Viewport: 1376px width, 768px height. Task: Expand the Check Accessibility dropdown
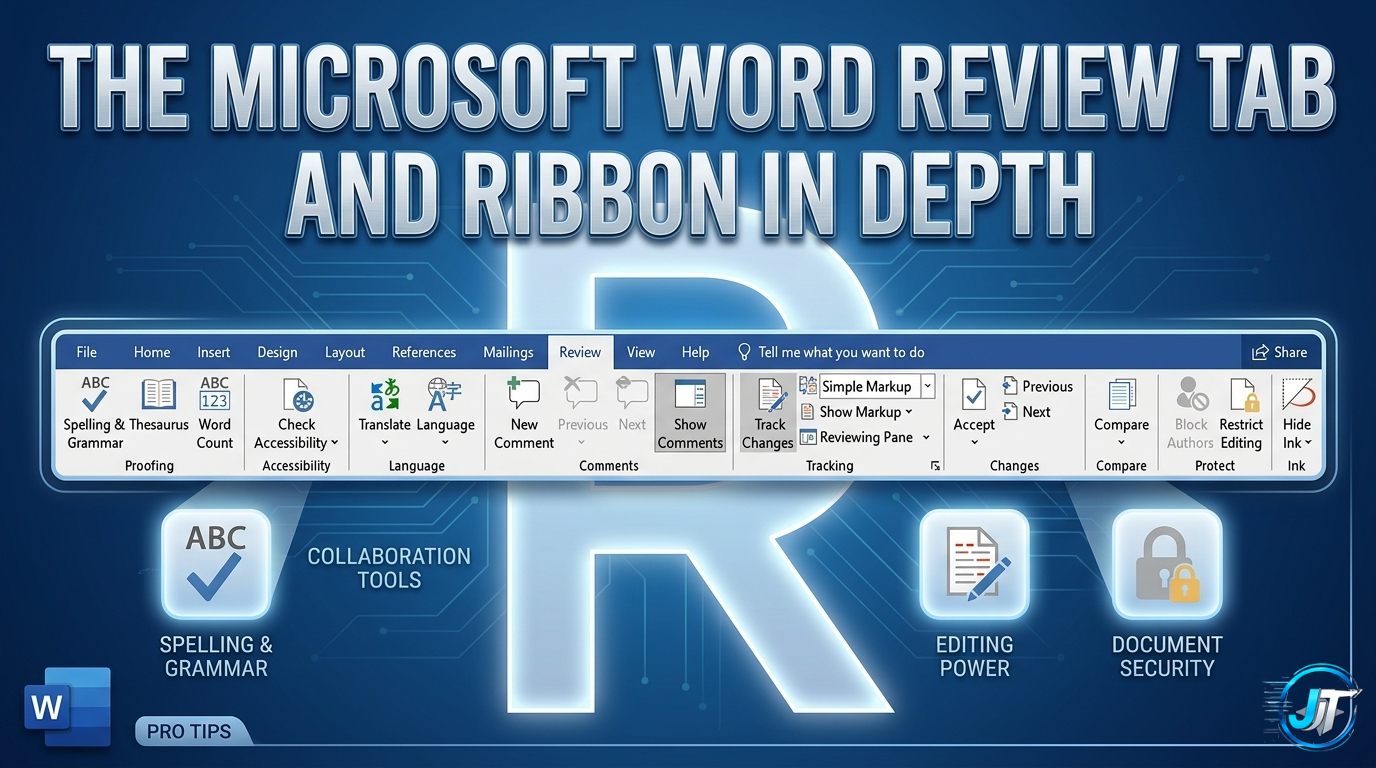(334, 443)
